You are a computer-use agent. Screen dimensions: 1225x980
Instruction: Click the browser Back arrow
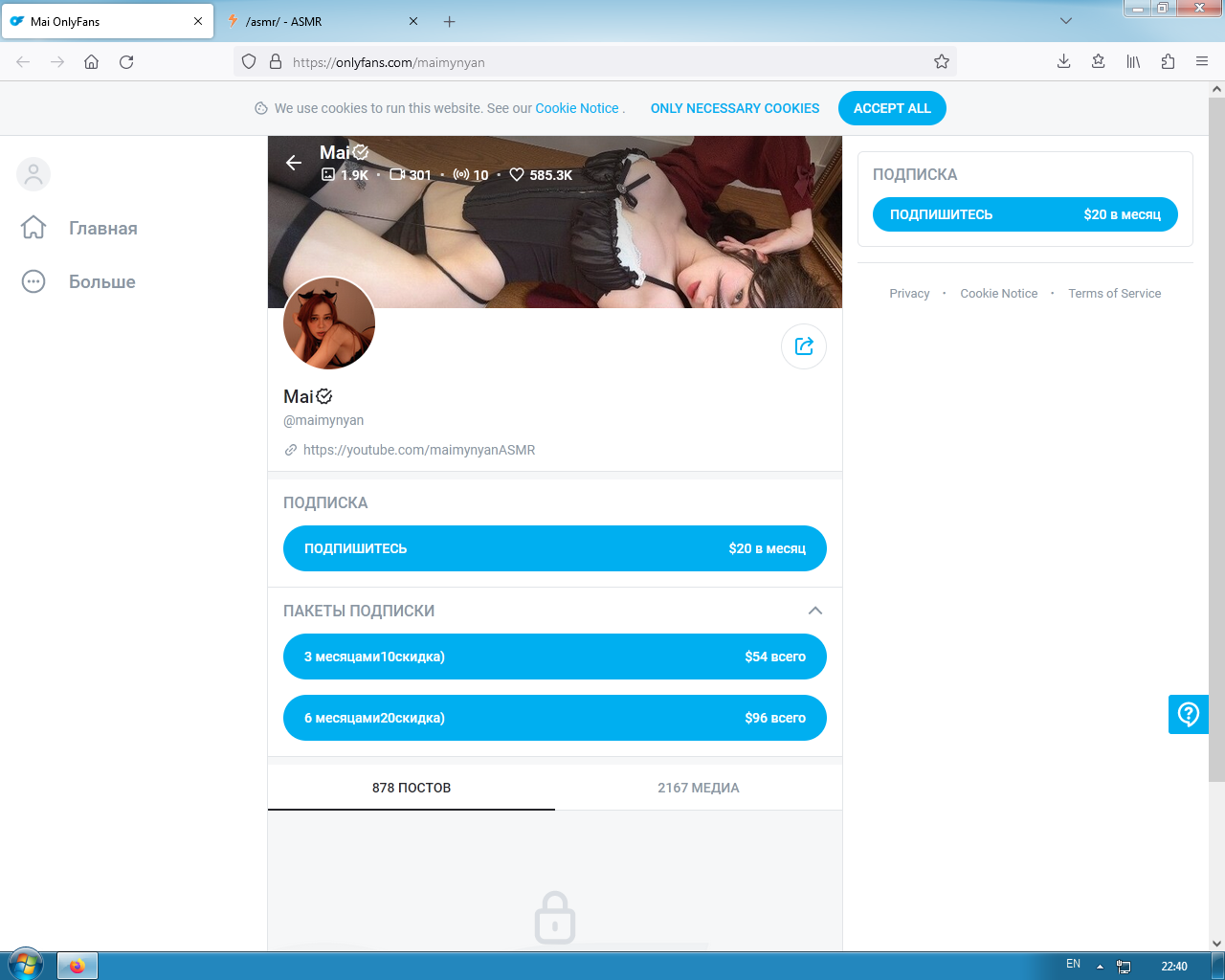pos(23,62)
